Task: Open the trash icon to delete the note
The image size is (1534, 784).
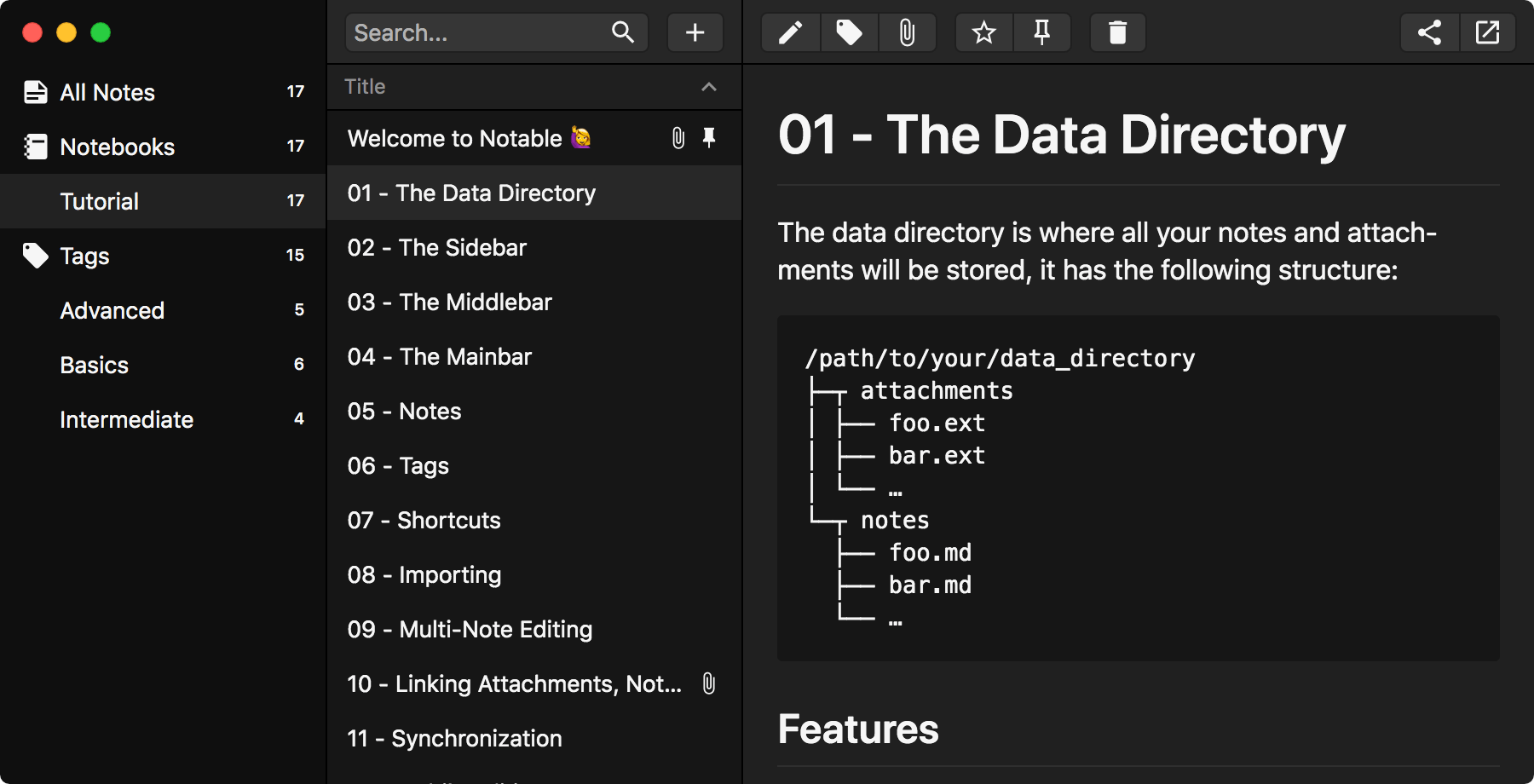Action: [1117, 32]
